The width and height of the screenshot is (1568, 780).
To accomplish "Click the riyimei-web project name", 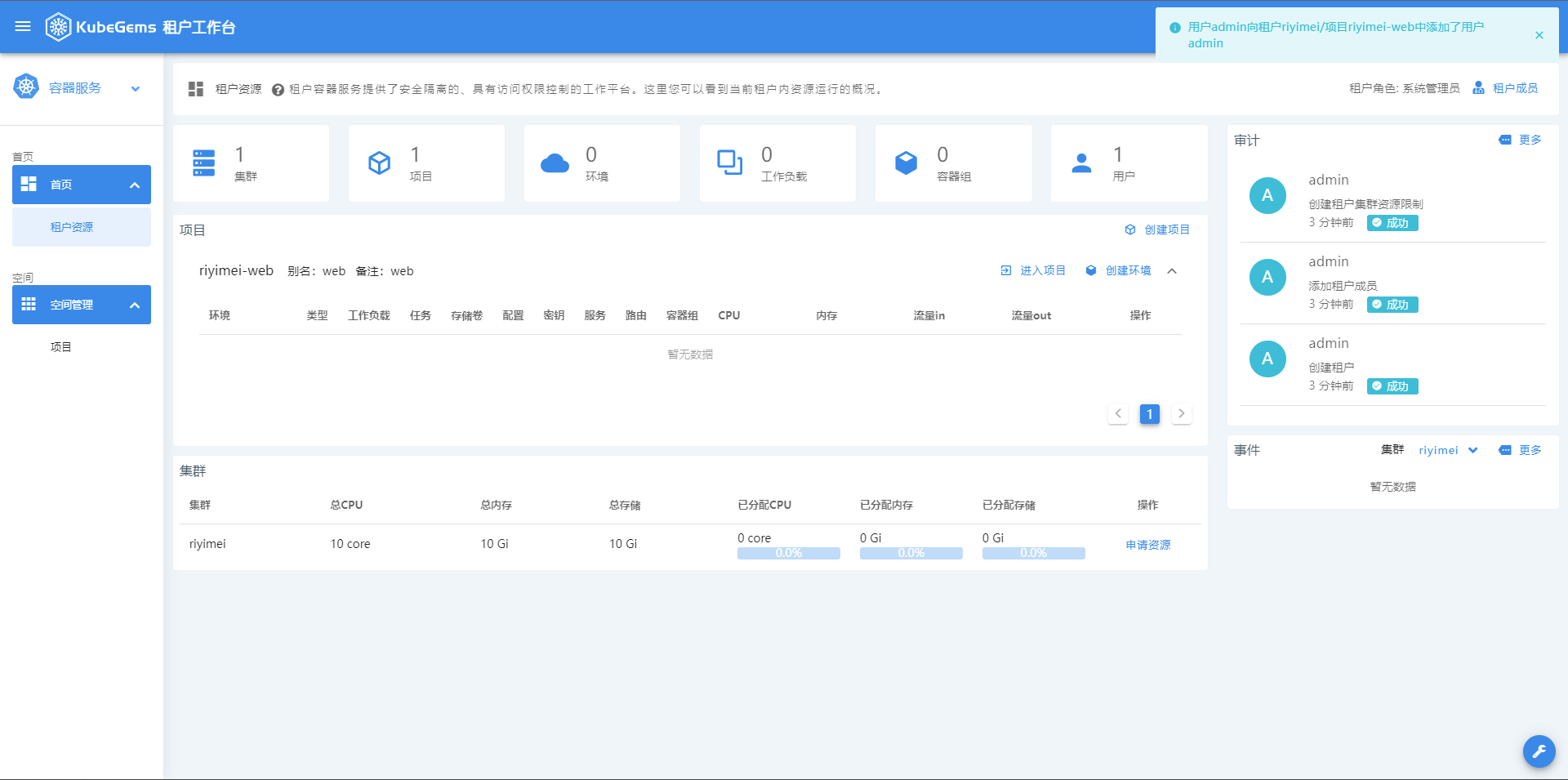I will click(236, 270).
